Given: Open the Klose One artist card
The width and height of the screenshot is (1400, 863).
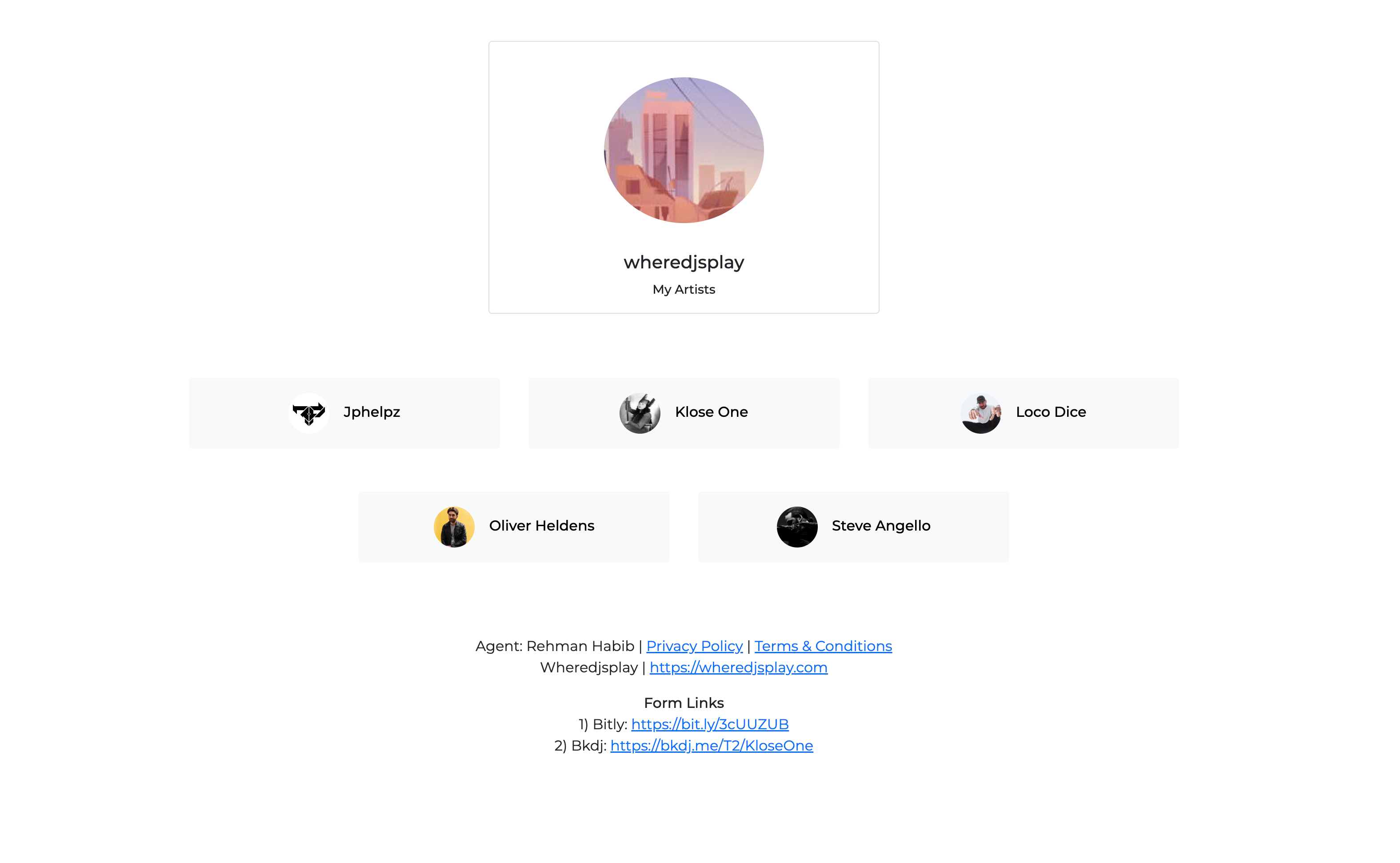Looking at the screenshot, I should tap(684, 413).
